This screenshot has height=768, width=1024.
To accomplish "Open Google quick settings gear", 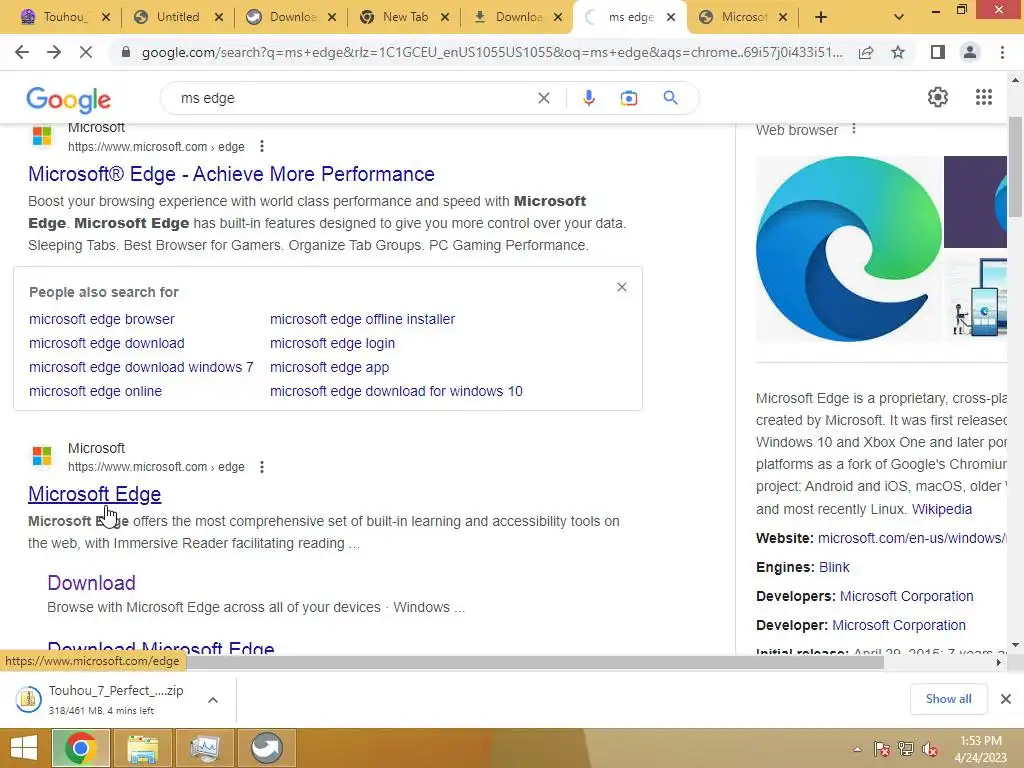I will [x=938, y=97].
